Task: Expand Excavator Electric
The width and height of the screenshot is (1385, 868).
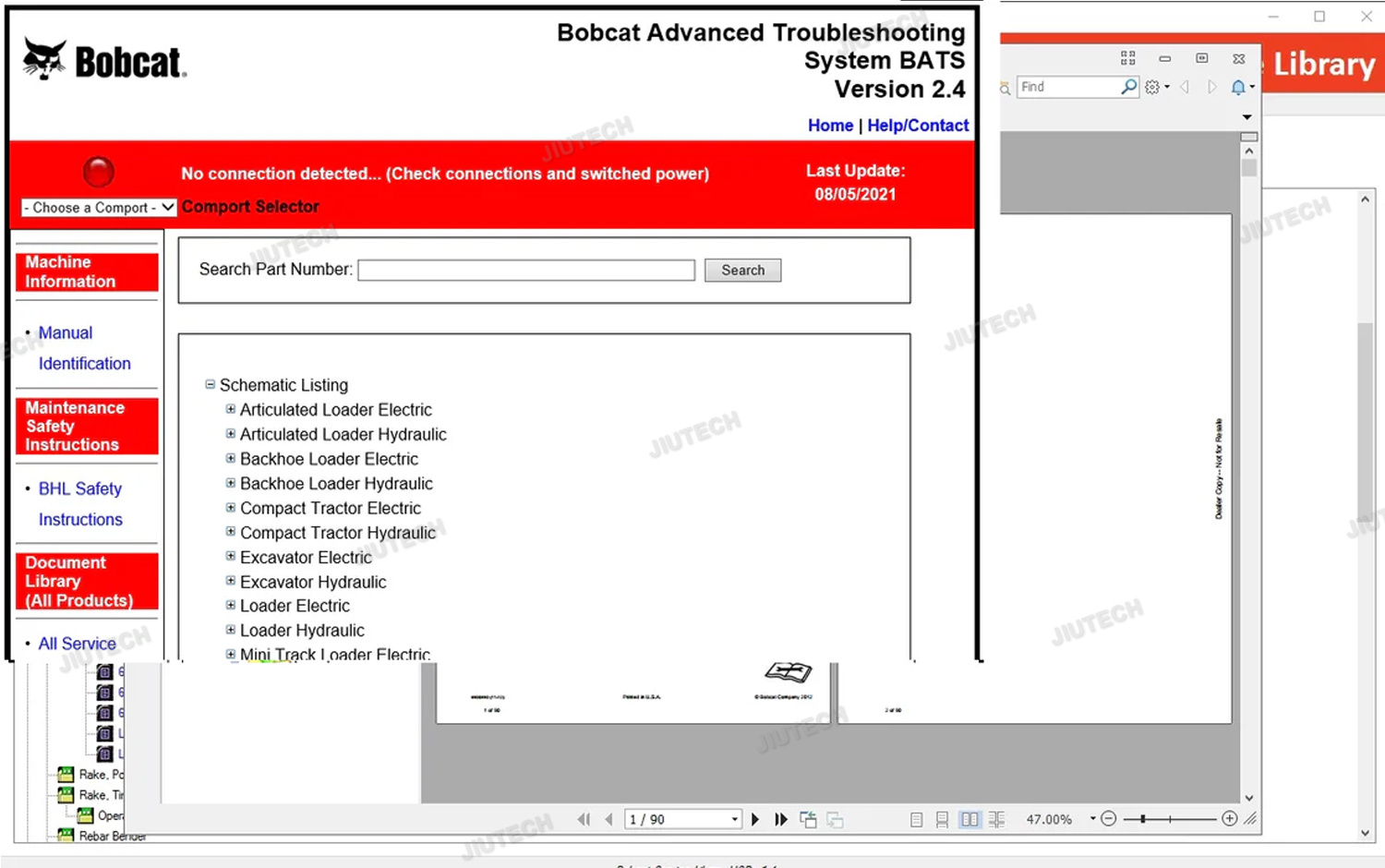Action: coord(231,556)
